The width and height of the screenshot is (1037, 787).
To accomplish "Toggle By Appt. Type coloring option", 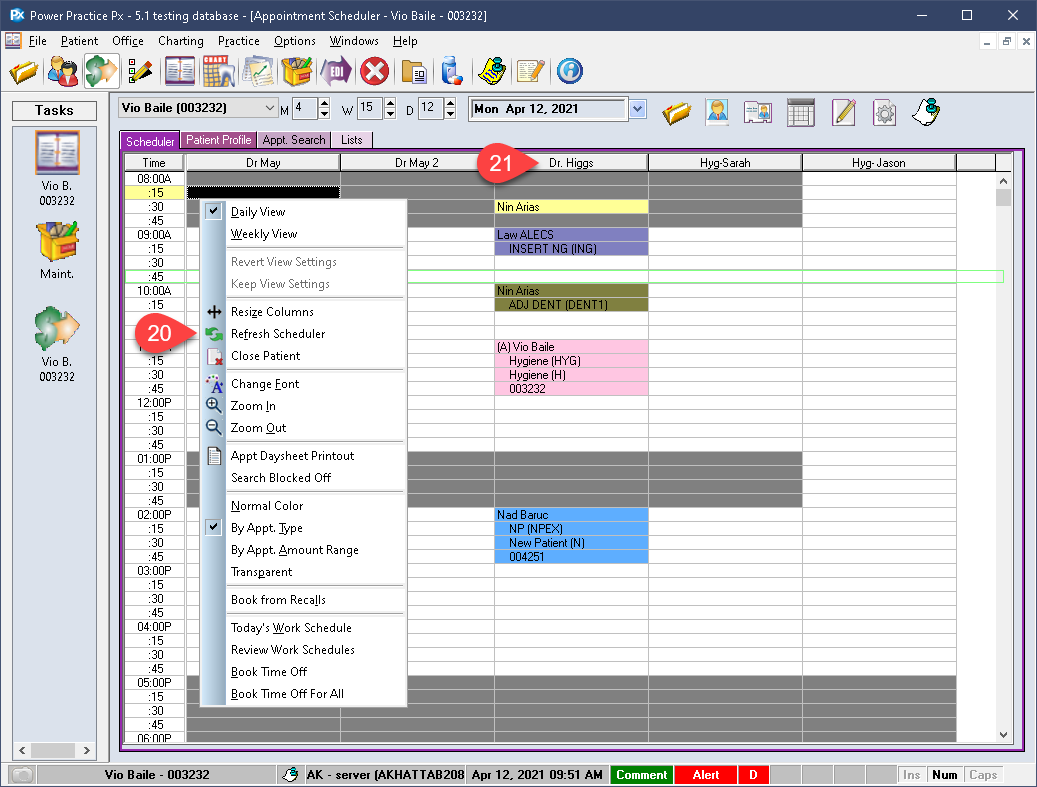I will tap(267, 528).
